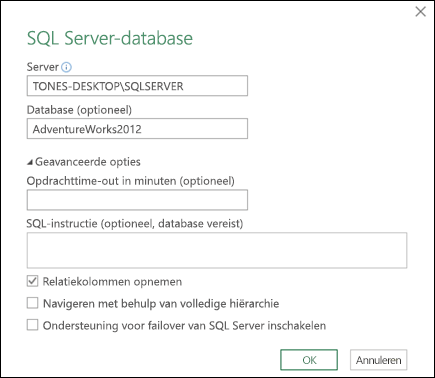This screenshot has height=378, width=435.
Task: Click the SQL-instructie text area
Action: point(217,250)
